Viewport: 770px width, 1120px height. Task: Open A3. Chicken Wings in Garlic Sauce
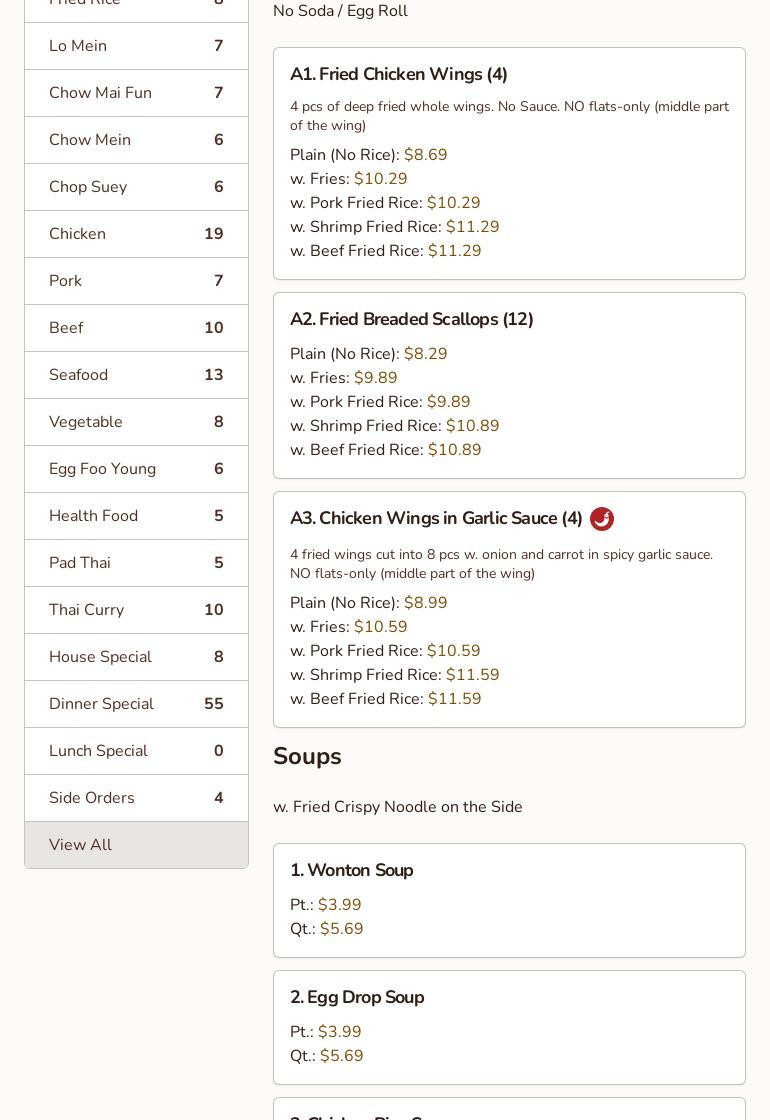tap(436, 519)
